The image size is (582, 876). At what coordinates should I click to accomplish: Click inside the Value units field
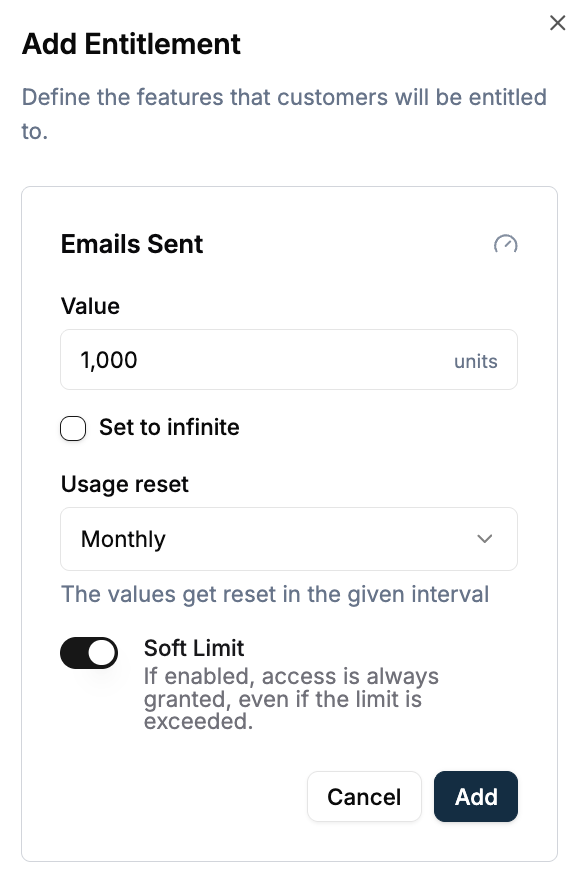coord(250,359)
